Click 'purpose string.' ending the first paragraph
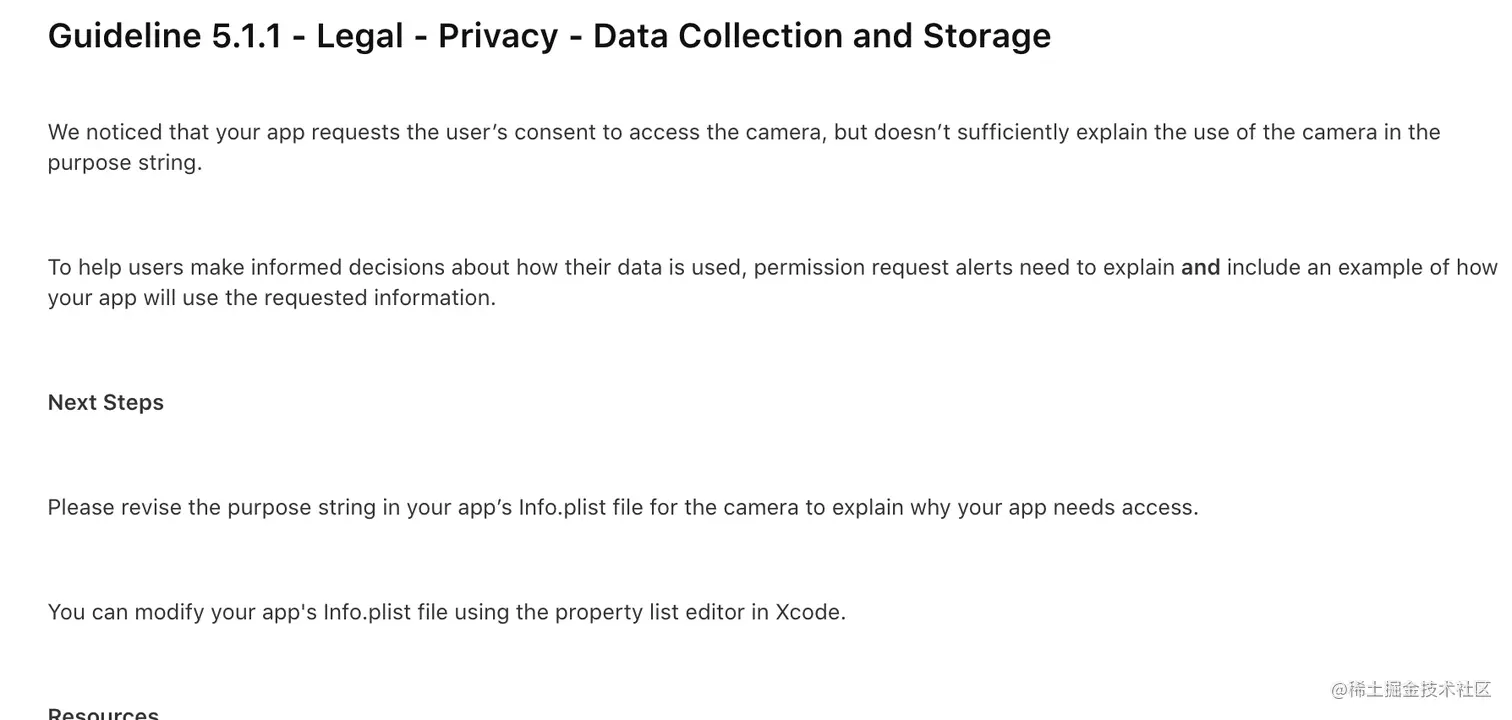This screenshot has height=720, width=1512. click(x=125, y=162)
